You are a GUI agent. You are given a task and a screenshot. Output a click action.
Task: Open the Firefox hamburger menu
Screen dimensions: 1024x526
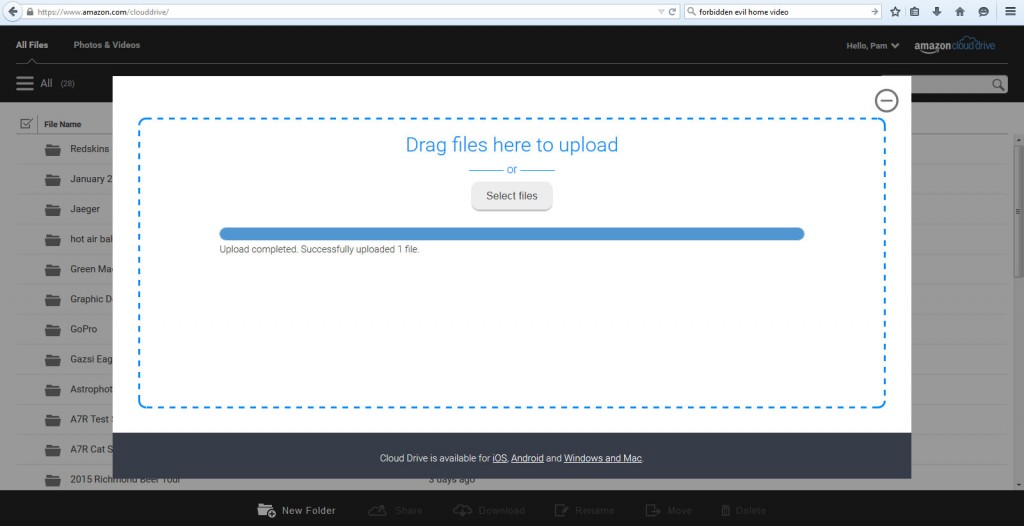[1010, 11]
